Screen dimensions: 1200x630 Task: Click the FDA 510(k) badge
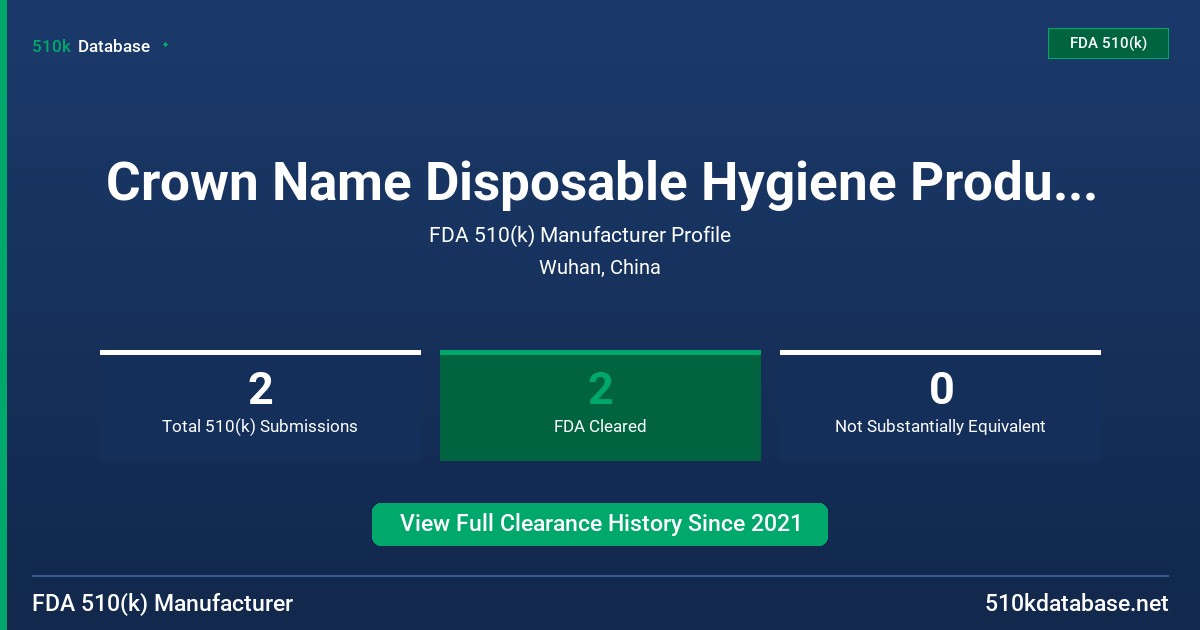tap(1108, 43)
